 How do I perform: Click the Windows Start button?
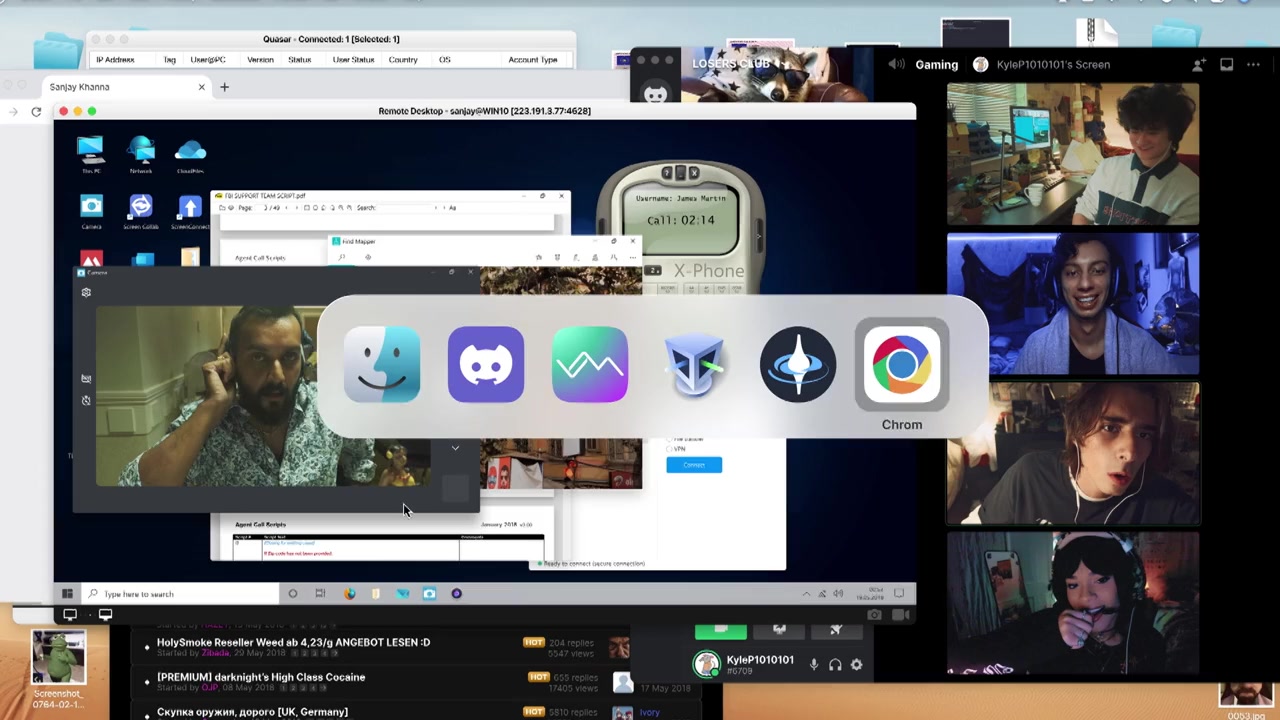67,593
